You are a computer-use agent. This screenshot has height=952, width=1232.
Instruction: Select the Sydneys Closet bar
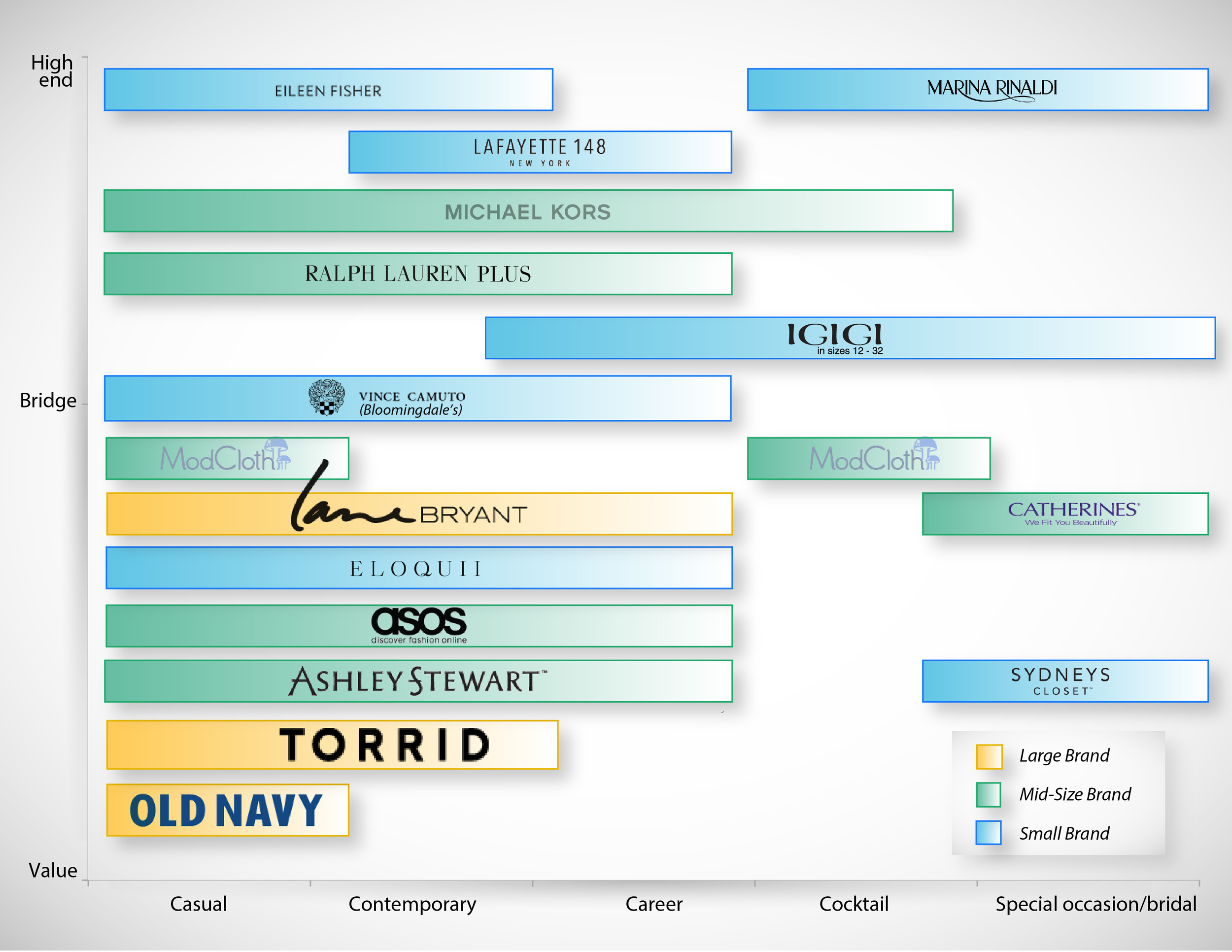(x=1065, y=681)
